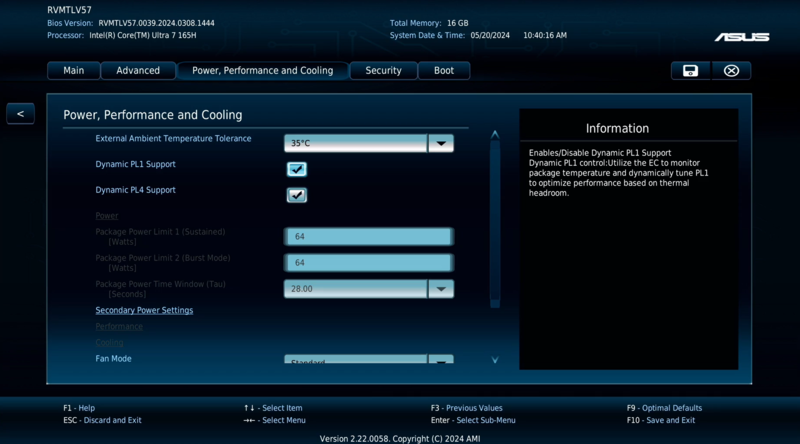Click the Power, Performance and Cooling page title
The width and height of the screenshot is (800, 444).
[x=153, y=115]
